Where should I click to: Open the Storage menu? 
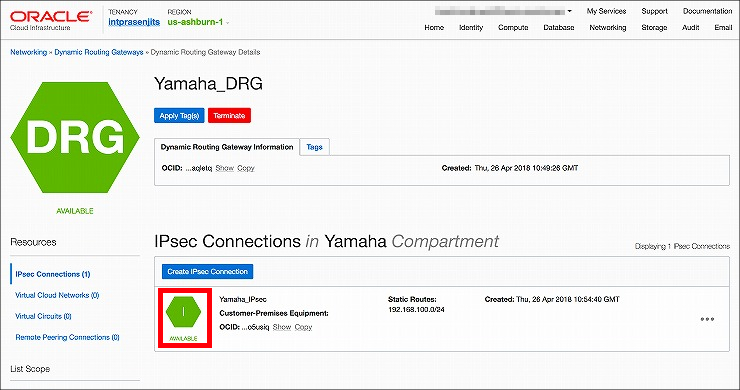(x=654, y=27)
